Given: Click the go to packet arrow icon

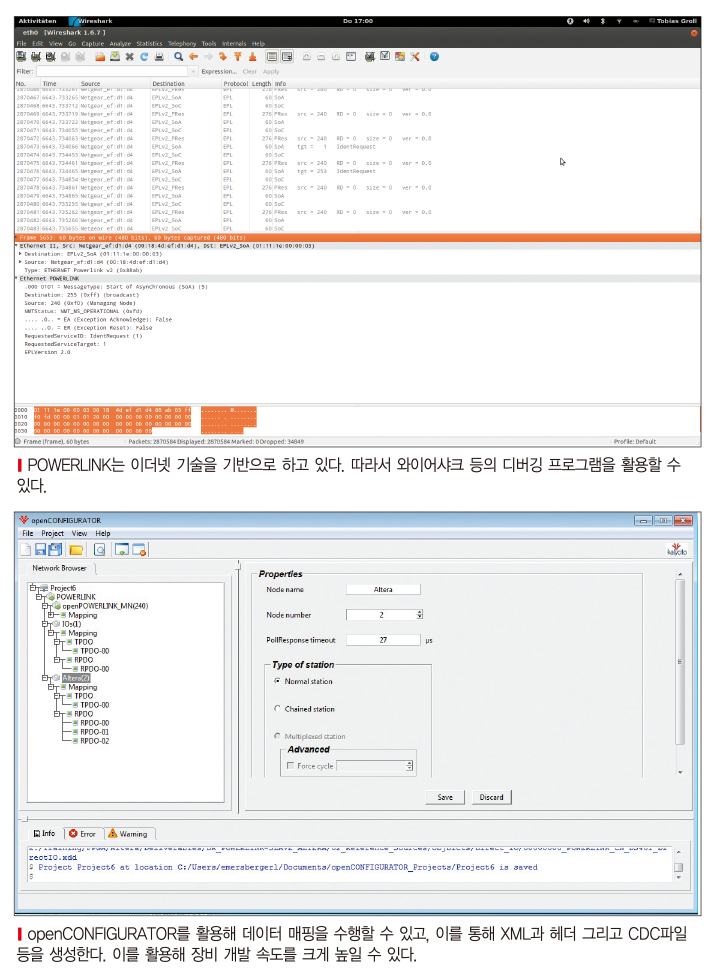Looking at the screenshot, I should 223,57.
